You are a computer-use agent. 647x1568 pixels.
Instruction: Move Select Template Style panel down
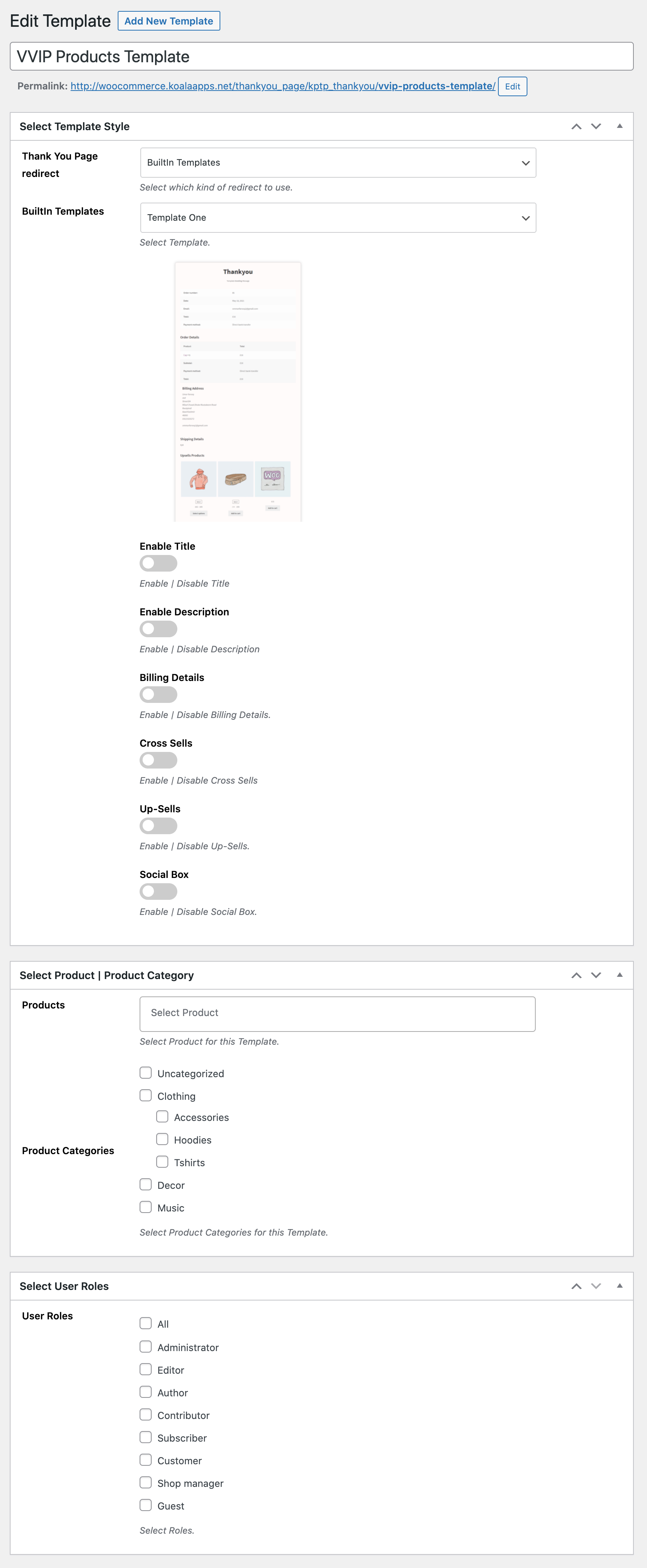click(x=596, y=127)
